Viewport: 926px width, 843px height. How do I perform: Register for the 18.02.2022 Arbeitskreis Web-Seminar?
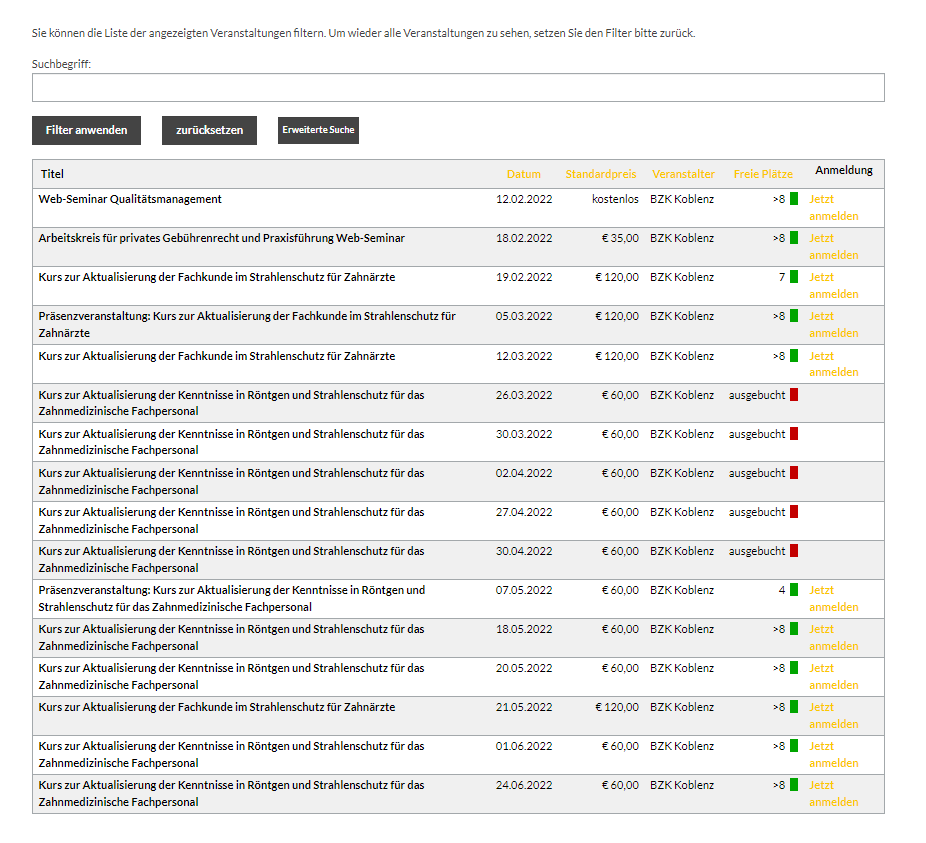pos(833,247)
